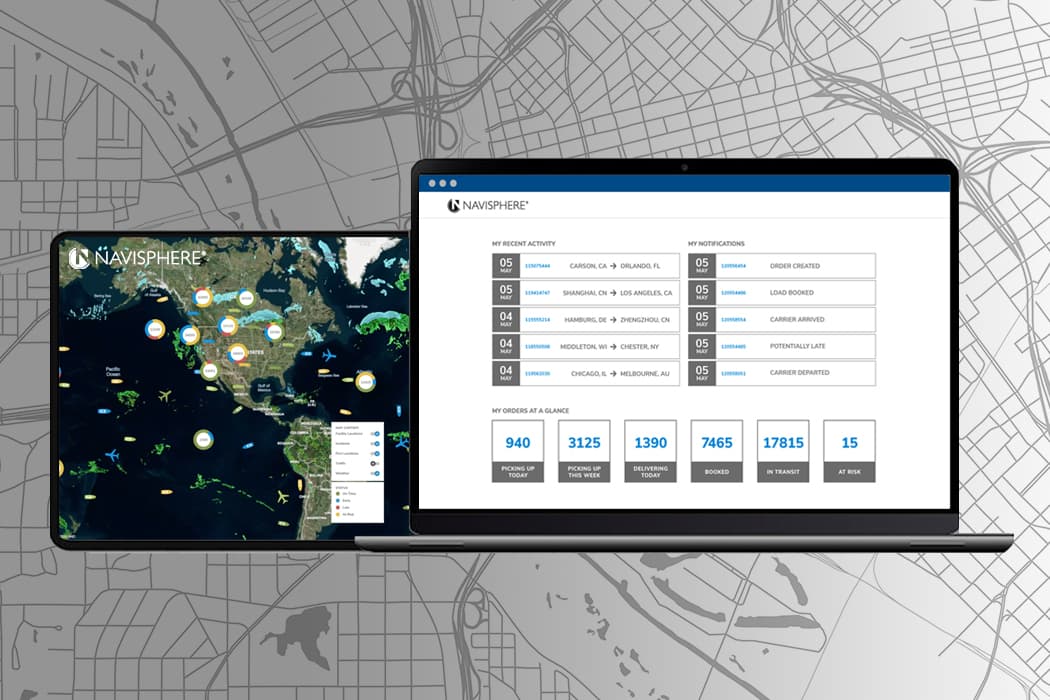Image resolution: width=1050 pixels, height=700 pixels.
Task: Select the At Risk orders tile
Action: point(849,451)
